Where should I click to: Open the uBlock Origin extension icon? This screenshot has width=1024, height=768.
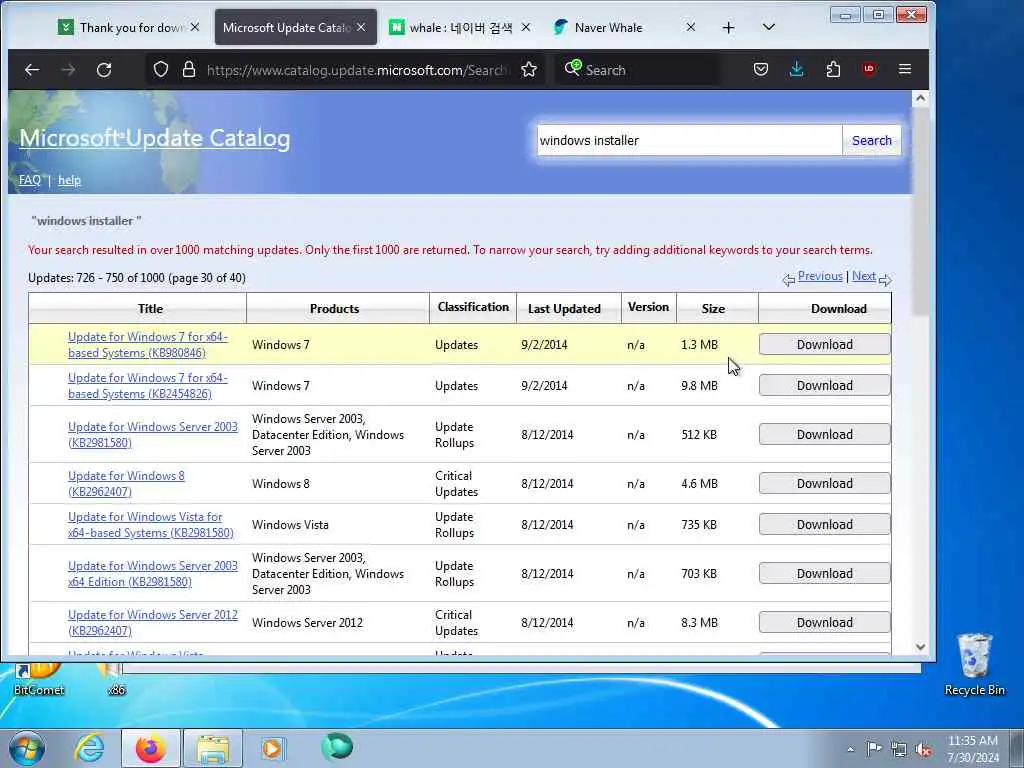click(x=869, y=69)
